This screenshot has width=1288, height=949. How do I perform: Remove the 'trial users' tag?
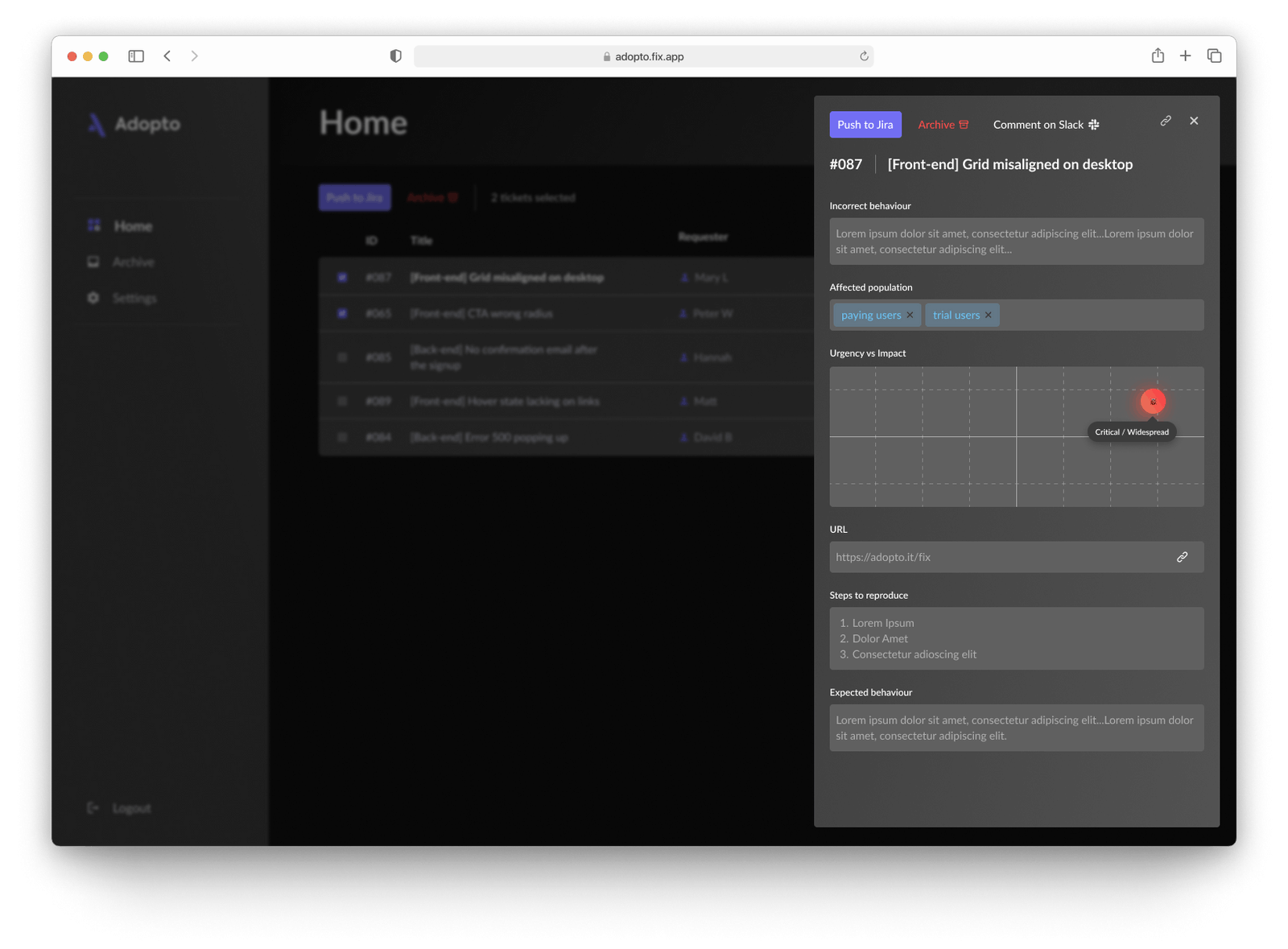pos(989,315)
